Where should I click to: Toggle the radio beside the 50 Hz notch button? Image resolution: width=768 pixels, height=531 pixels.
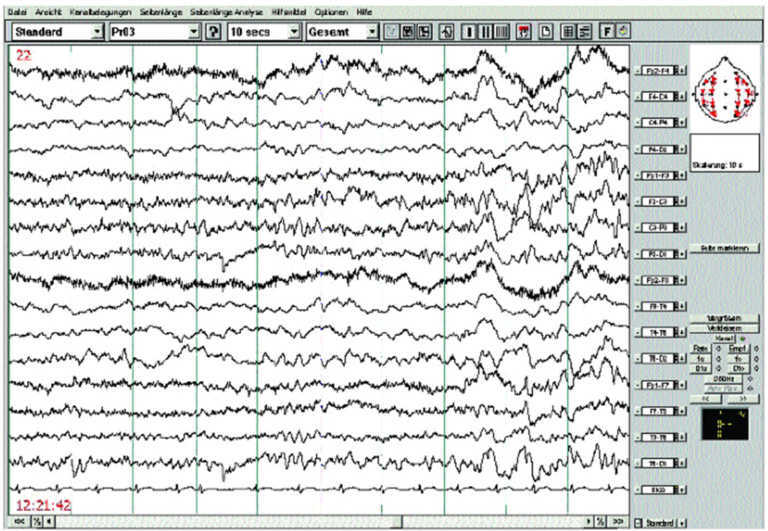[x=750, y=379]
